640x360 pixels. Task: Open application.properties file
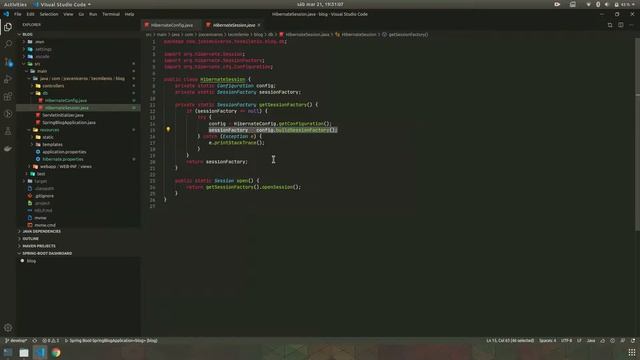click(78, 152)
